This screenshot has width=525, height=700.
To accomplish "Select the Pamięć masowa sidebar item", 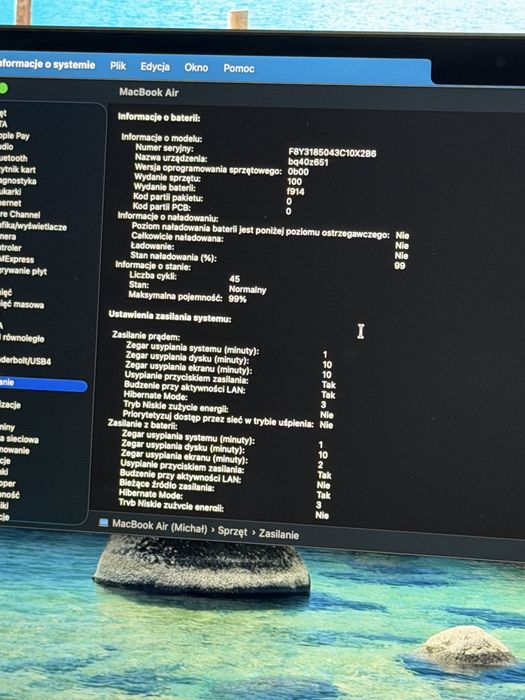I will [22, 305].
